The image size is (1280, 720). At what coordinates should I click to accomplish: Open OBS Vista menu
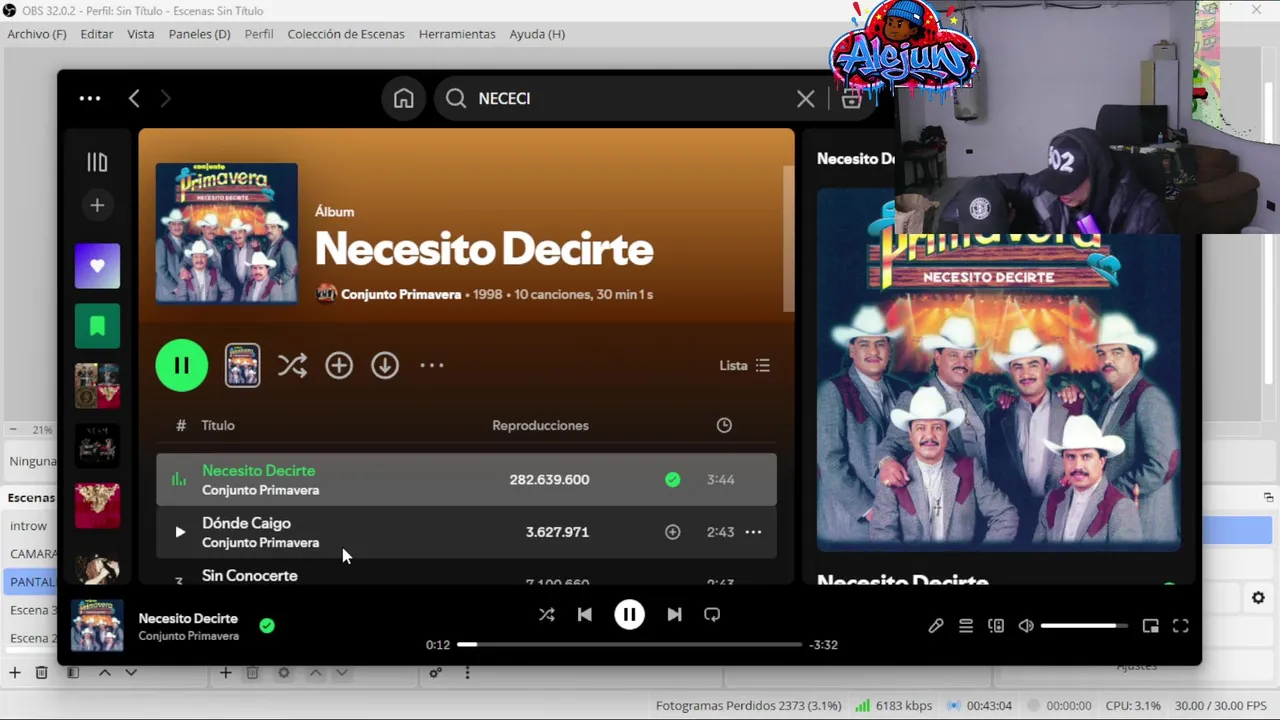141,34
